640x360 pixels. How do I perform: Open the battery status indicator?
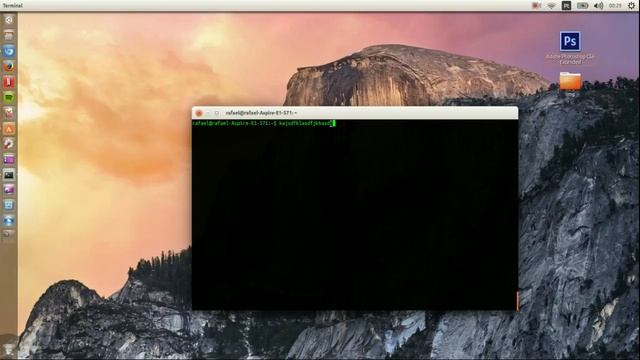[x=582, y=6]
